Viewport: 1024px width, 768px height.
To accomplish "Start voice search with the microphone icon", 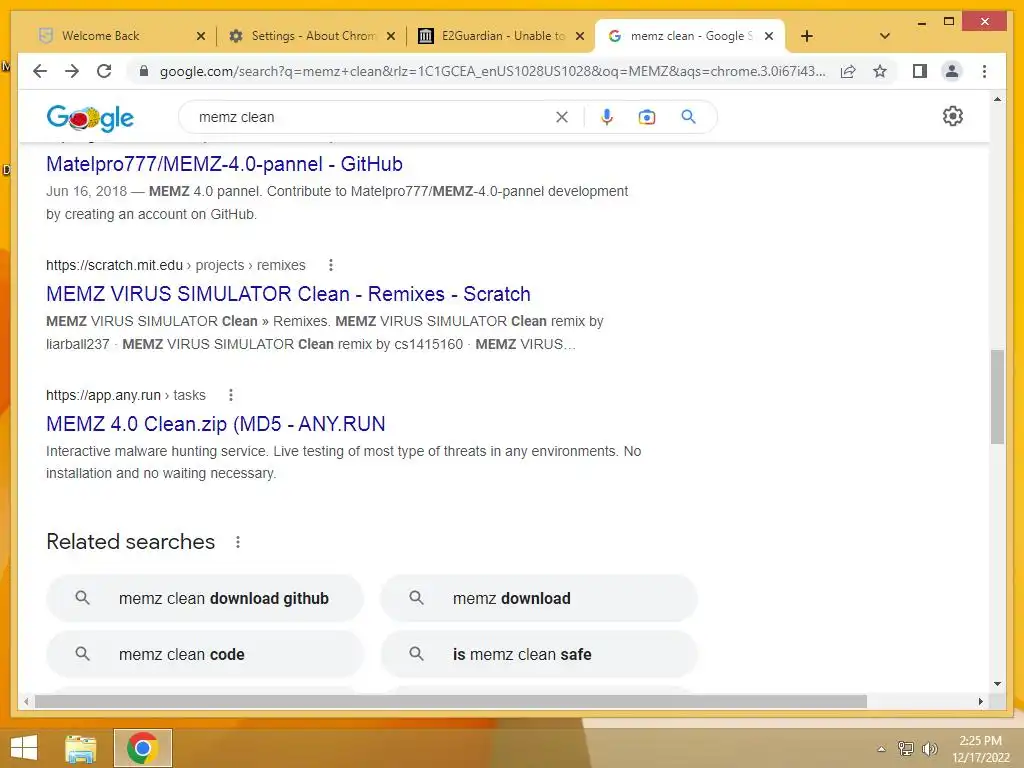I will pyautogui.click(x=607, y=117).
